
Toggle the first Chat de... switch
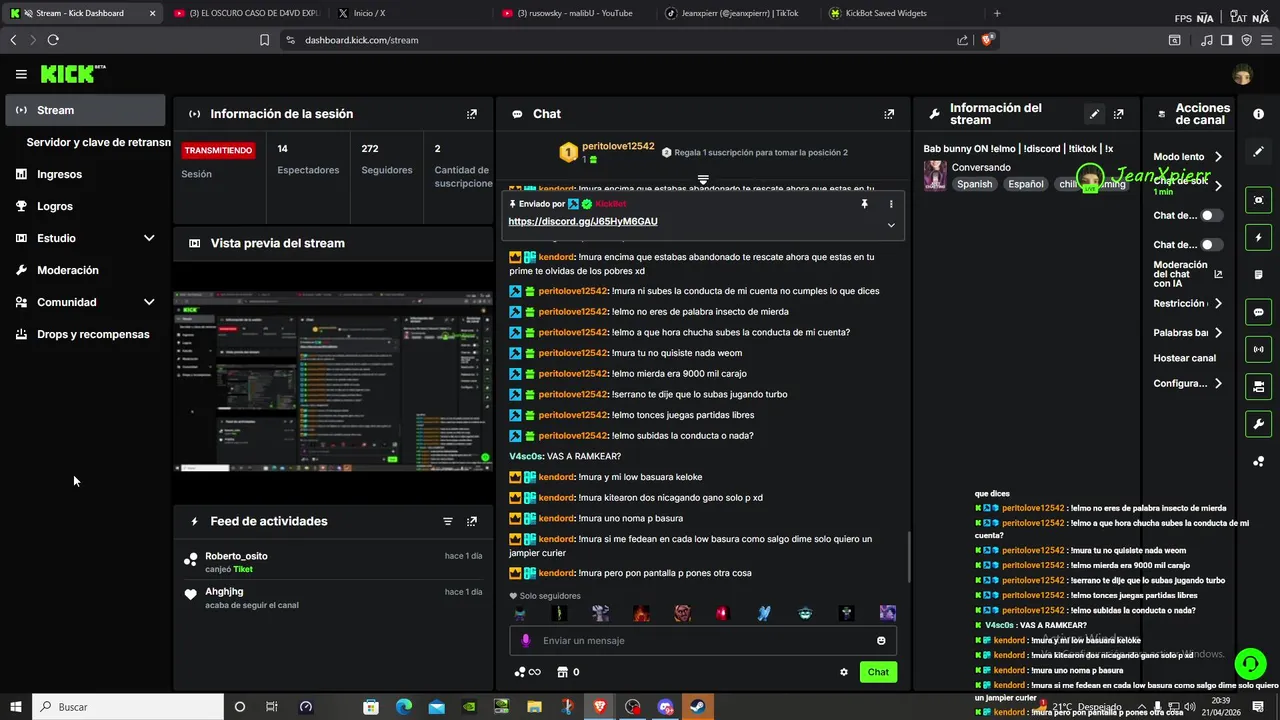coord(1211,215)
